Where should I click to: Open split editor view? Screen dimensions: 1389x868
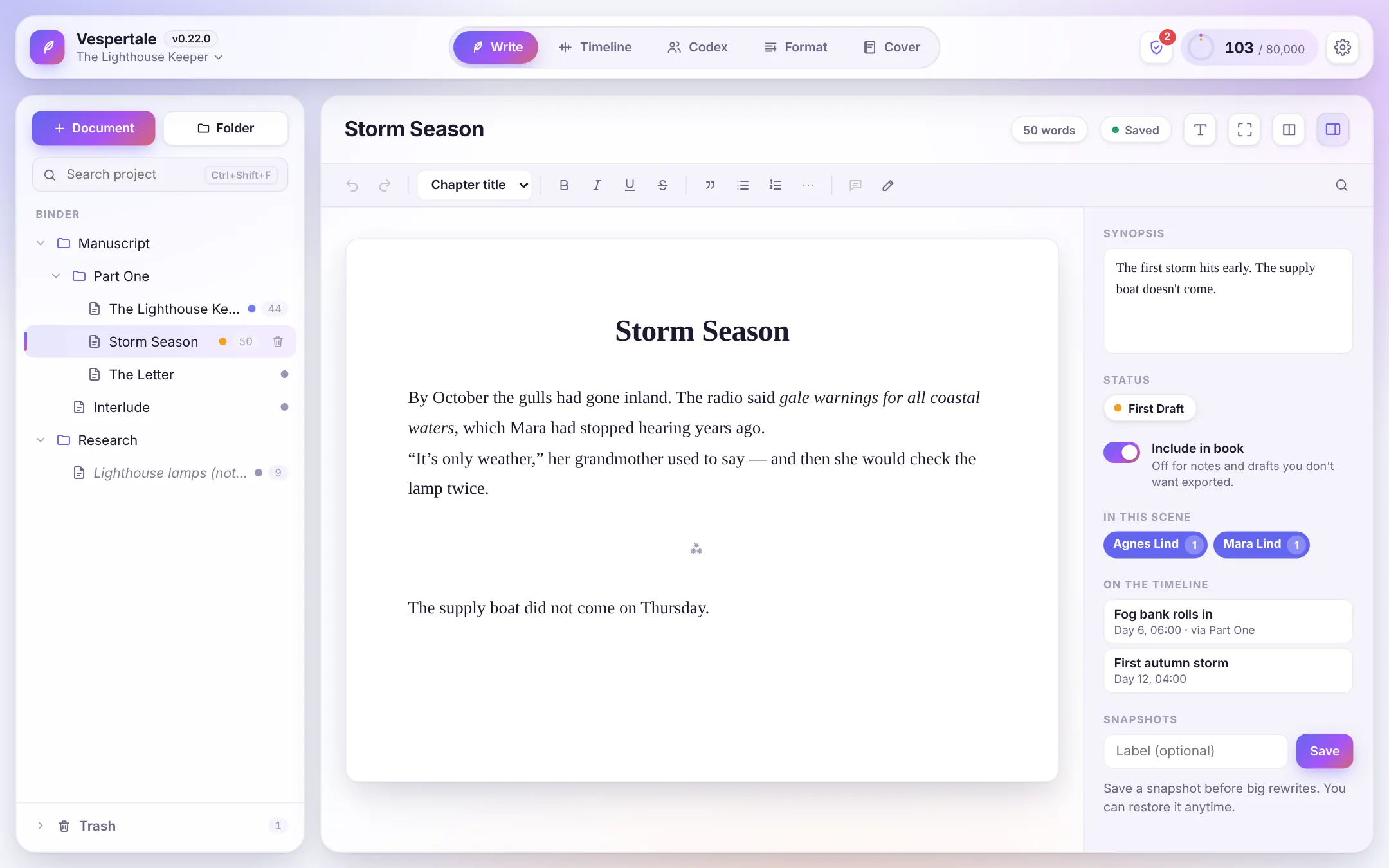(1289, 130)
